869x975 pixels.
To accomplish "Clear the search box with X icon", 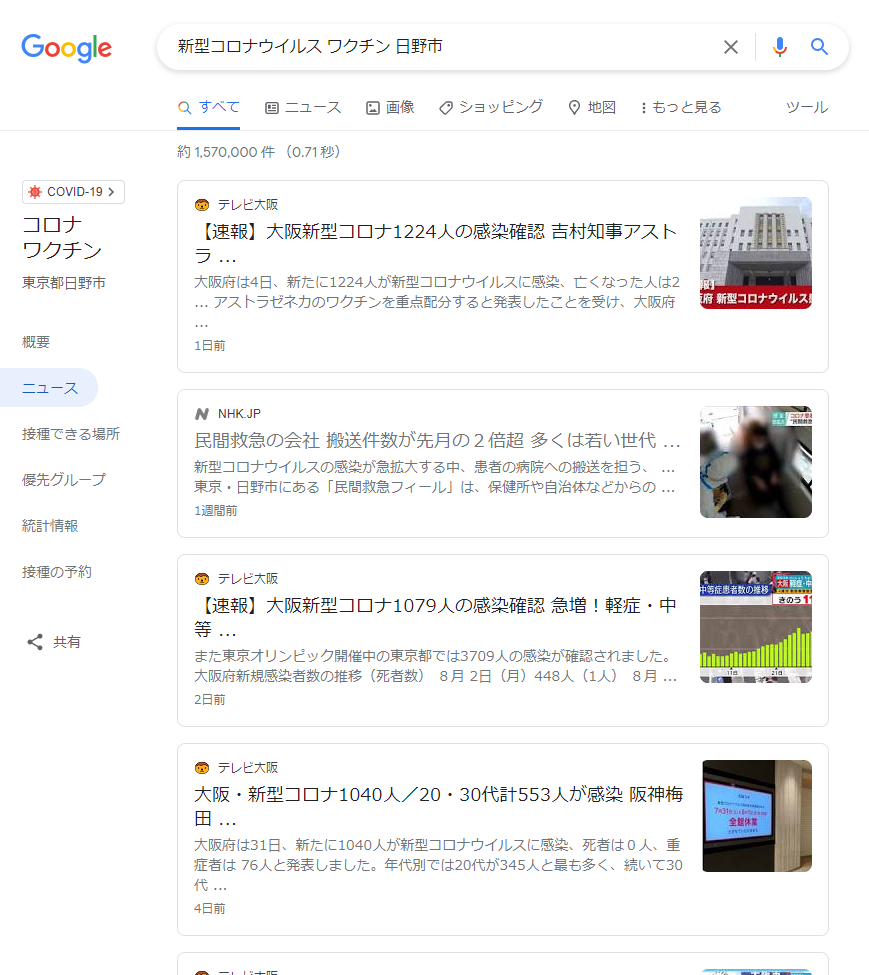I will (x=731, y=47).
